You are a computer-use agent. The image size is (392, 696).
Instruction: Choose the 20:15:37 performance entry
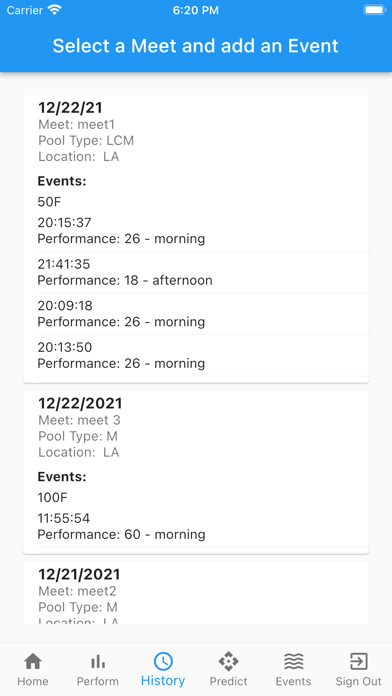[203, 231]
